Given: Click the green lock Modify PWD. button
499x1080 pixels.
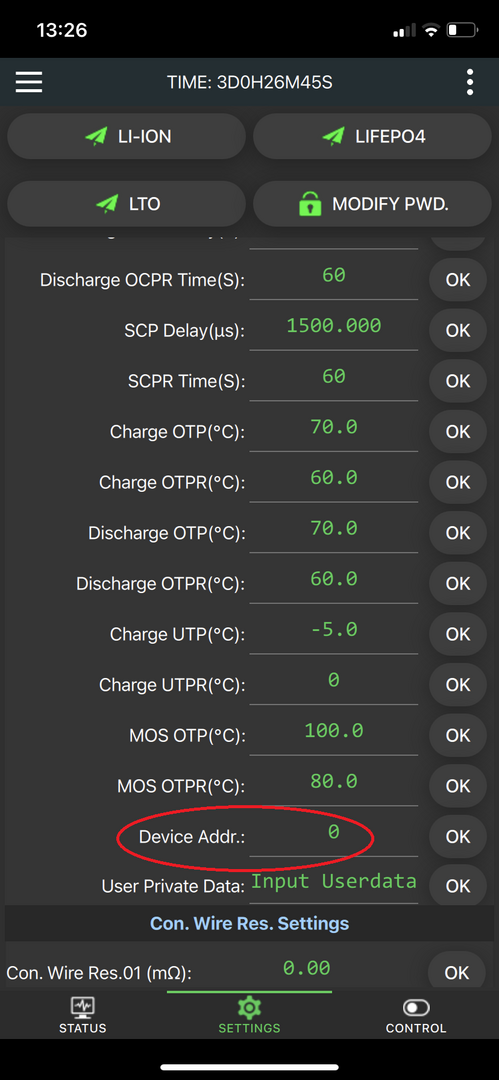Looking at the screenshot, I should coord(372,204).
